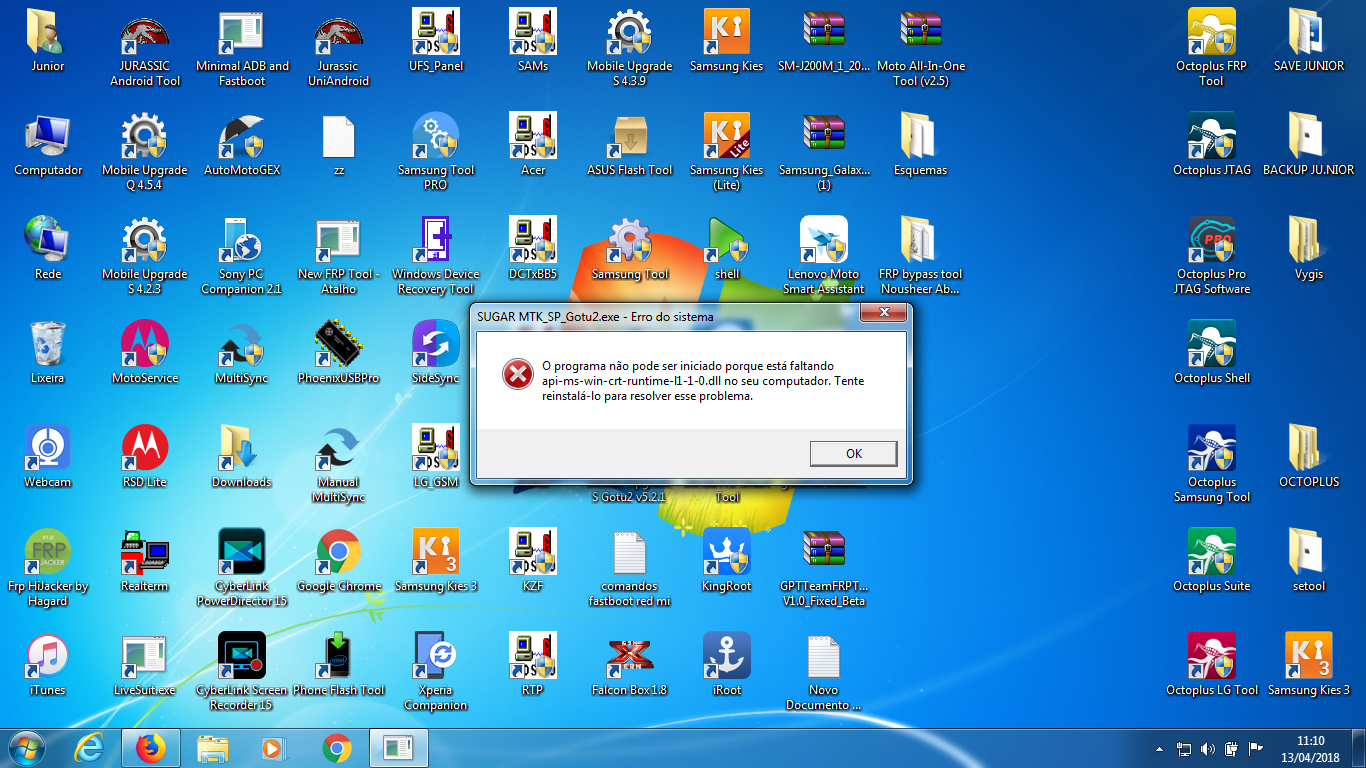This screenshot has width=1366, height=768.
Task: Launch the UFS_Panel shortcut
Action: 436,41
